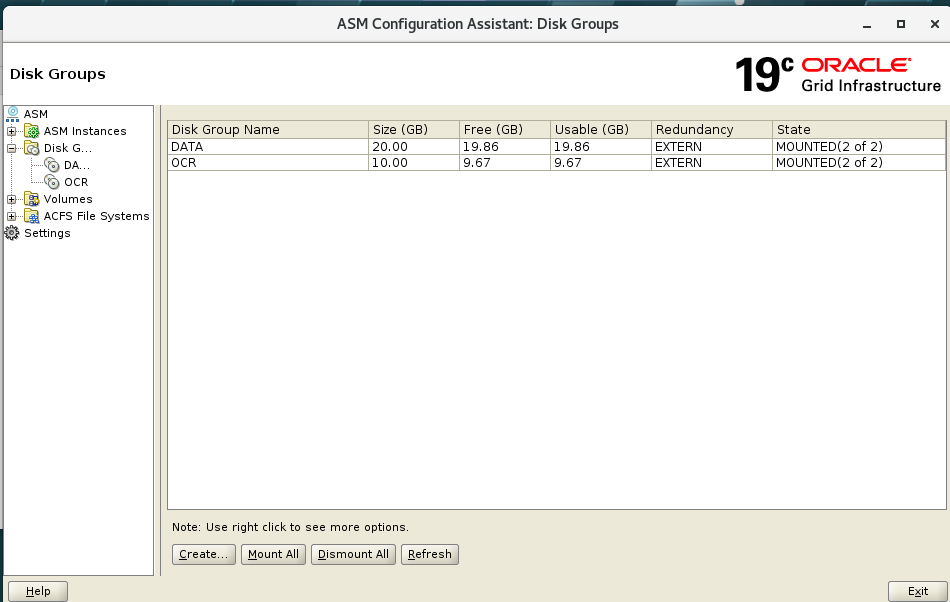Click MOUNTED(2 of 2) in OCR row
This screenshot has width=950, height=602.
859,162
